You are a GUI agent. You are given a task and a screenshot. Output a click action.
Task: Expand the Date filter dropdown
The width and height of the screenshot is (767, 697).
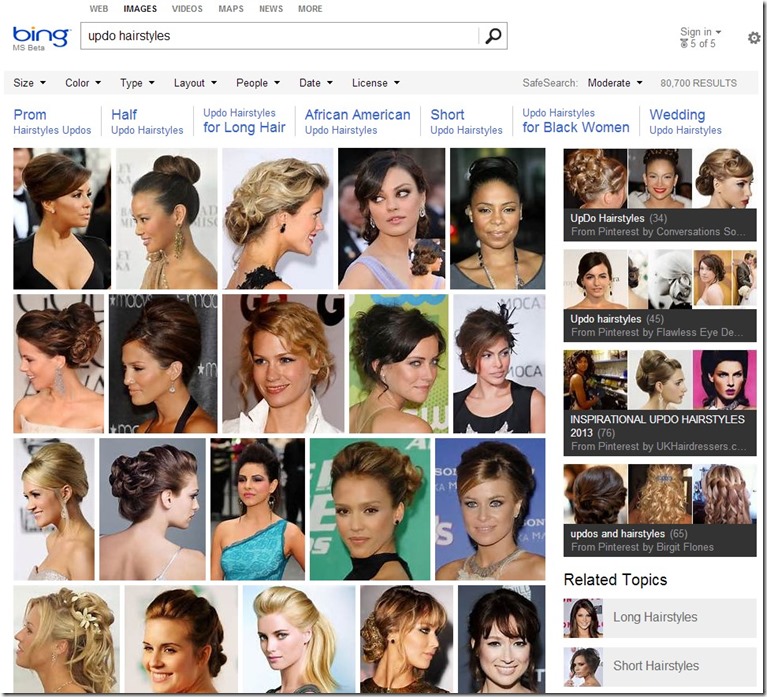point(316,83)
